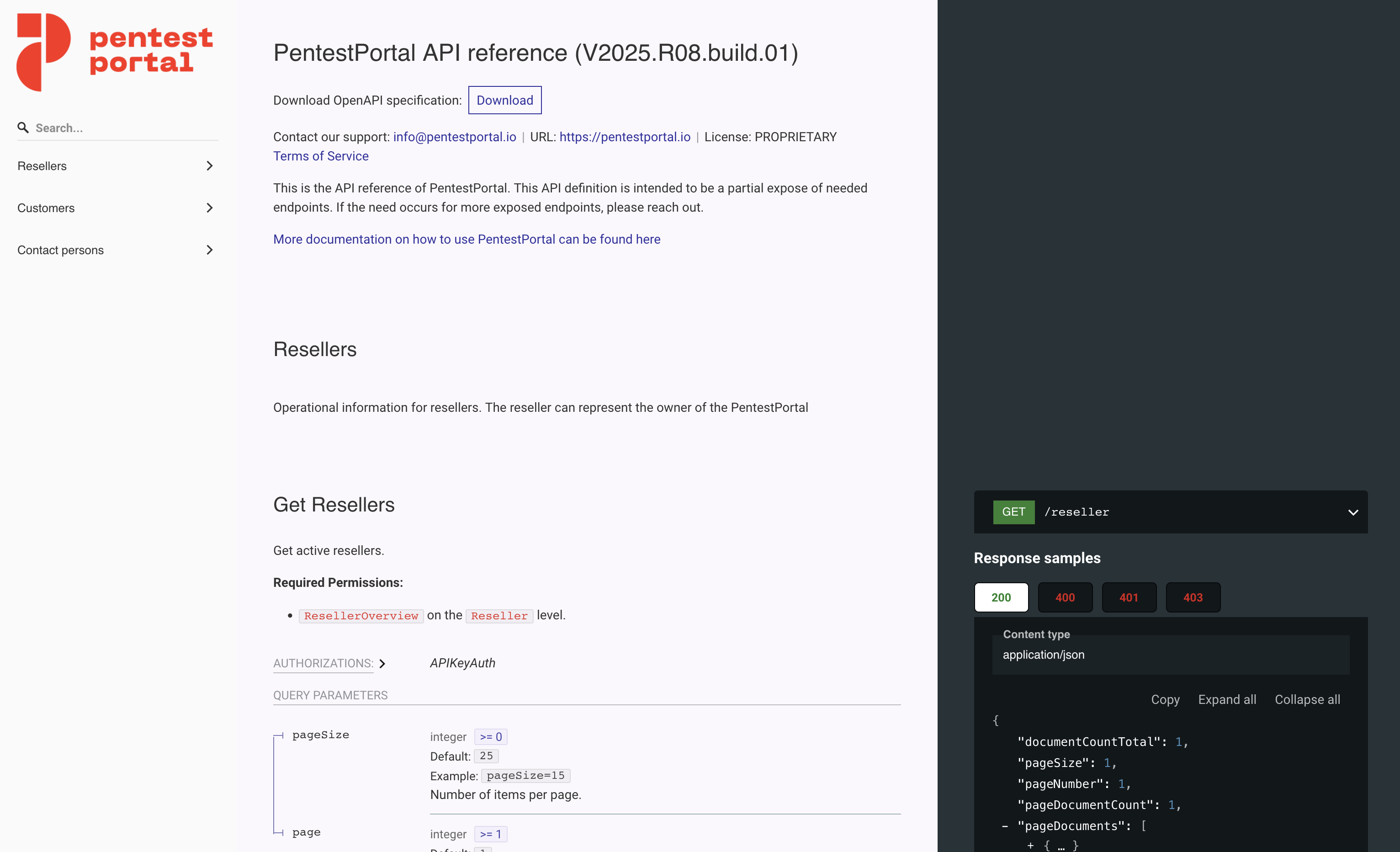
Task: Open the https://pentestportal.io URL link
Action: click(625, 137)
